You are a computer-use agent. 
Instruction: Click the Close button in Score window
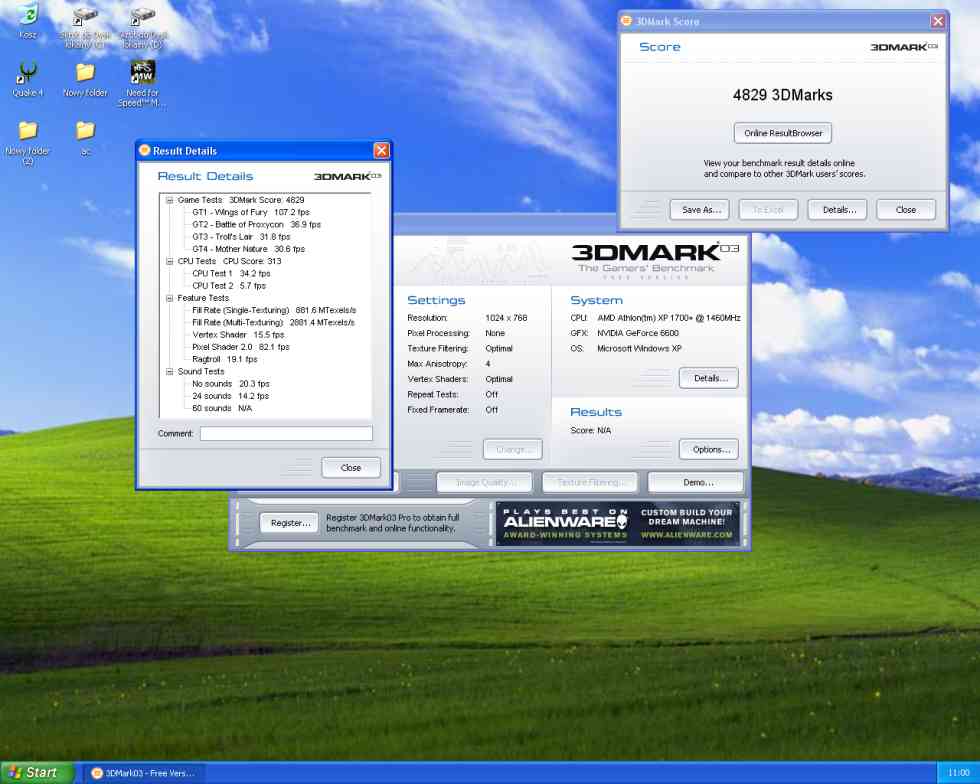click(906, 210)
